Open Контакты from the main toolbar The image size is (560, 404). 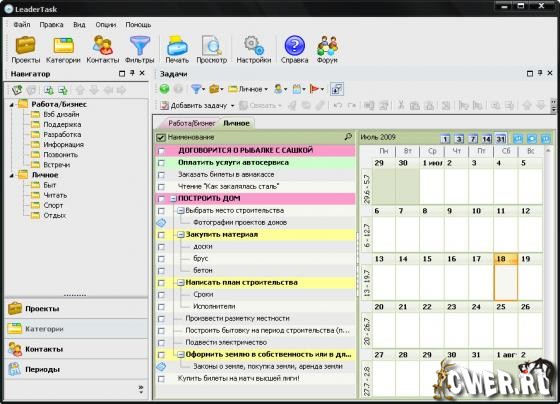pyautogui.click(x=102, y=50)
